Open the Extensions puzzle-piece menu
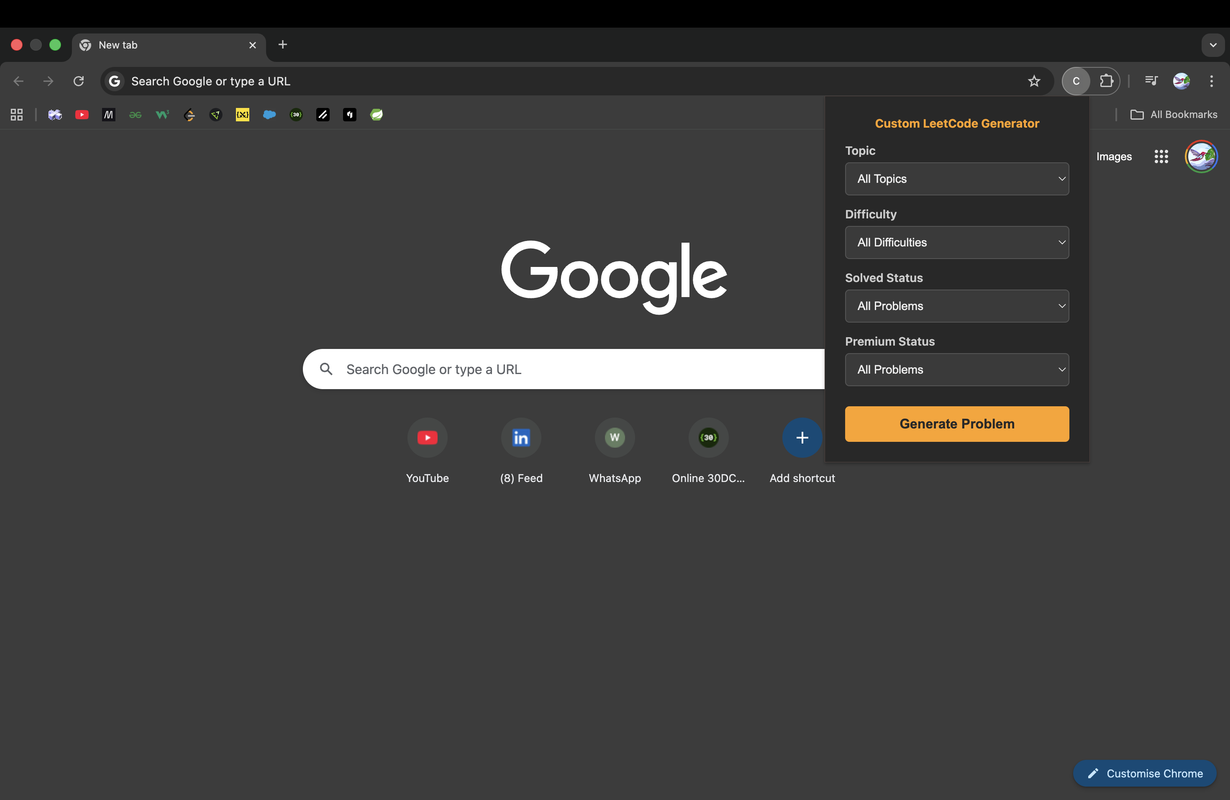Viewport: 1230px width, 800px height. pyautogui.click(x=1106, y=81)
